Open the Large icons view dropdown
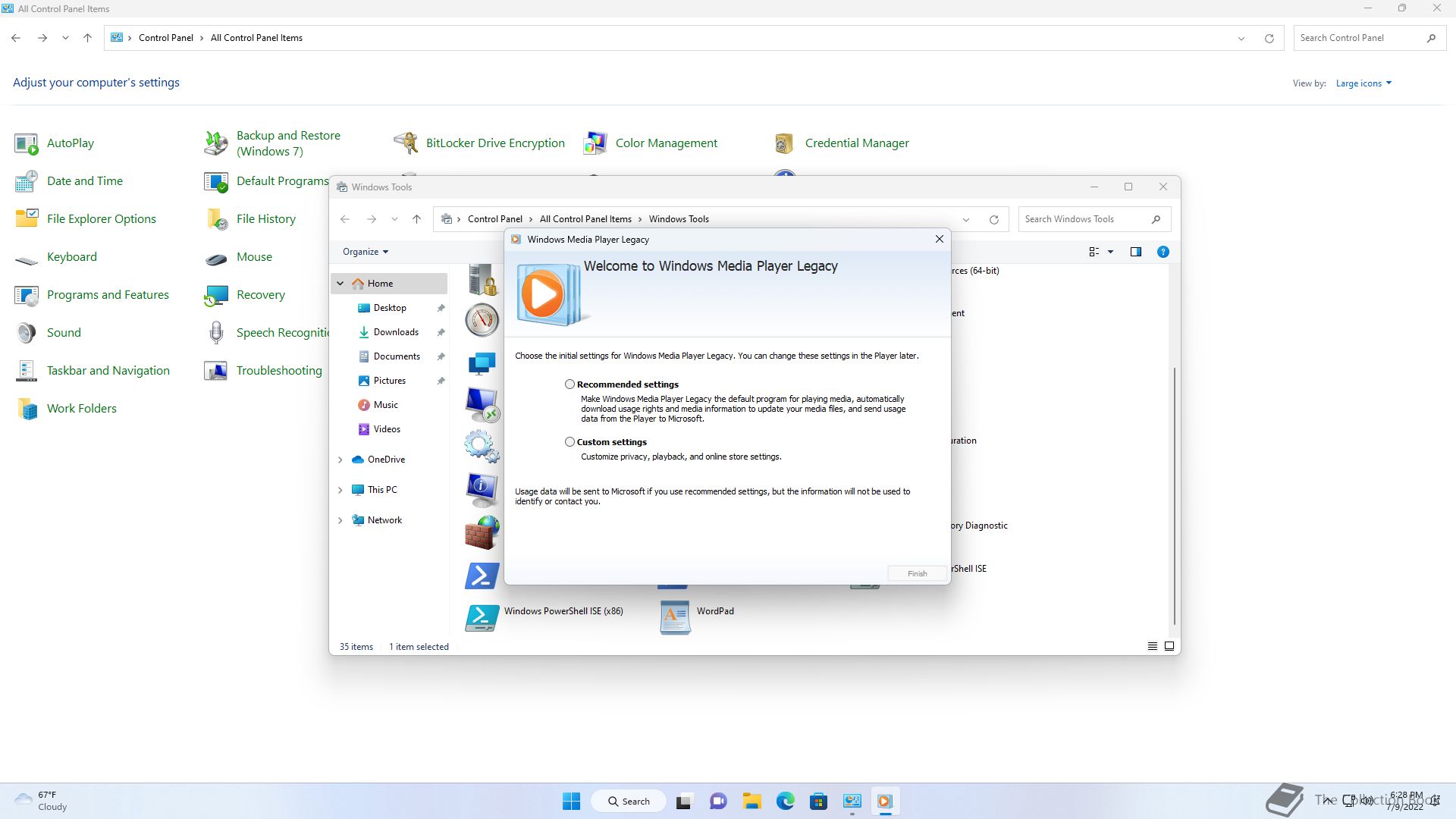This screenshot has width=1456, height=819. [x=1363, y=83]
